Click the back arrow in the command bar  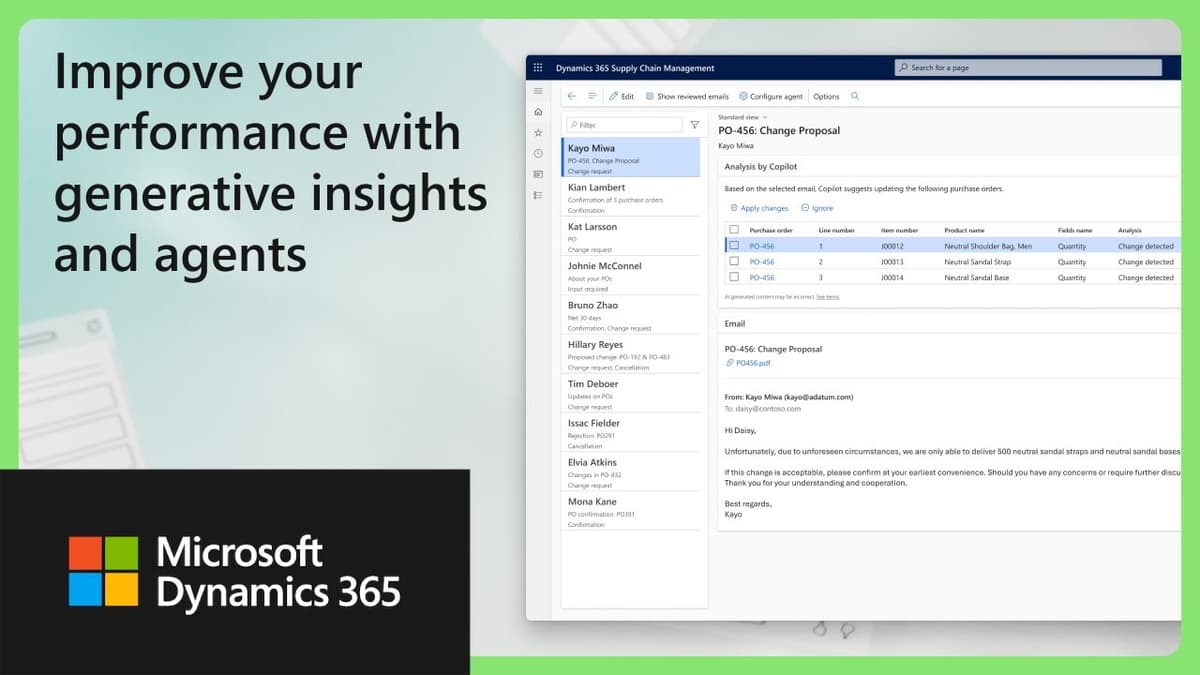tap(570, 95)
